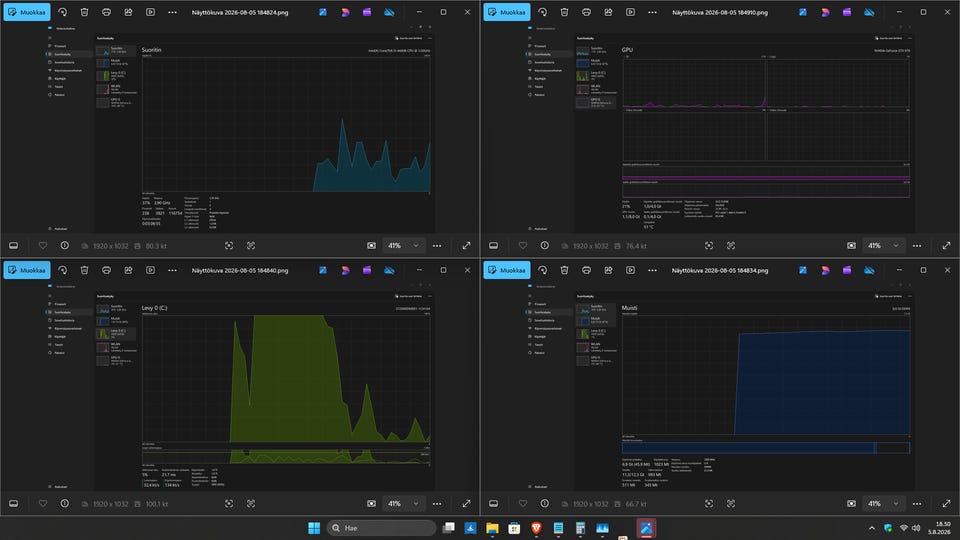Viewport: 960px width, 540px height.
Task: Click background icon left of 184910 zoom box
Action: [852, 246]
